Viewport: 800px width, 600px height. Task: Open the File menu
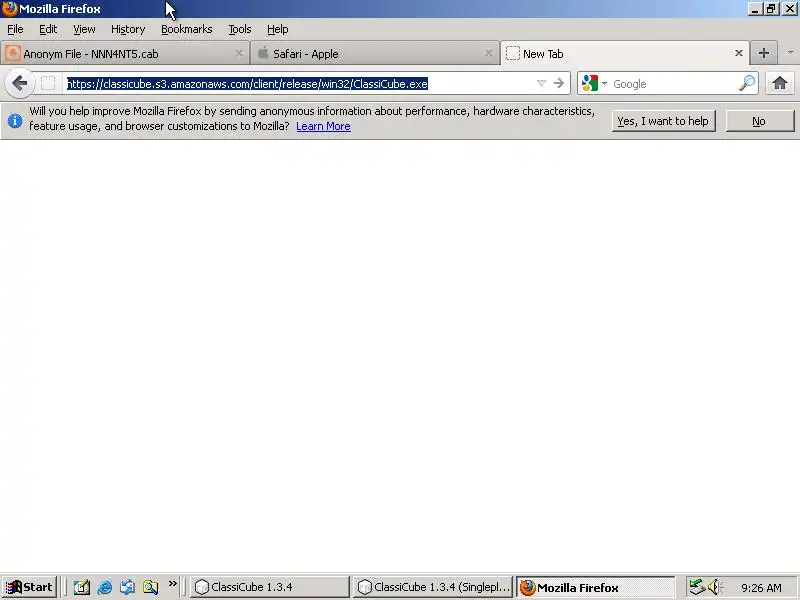(x=15, y=29)
